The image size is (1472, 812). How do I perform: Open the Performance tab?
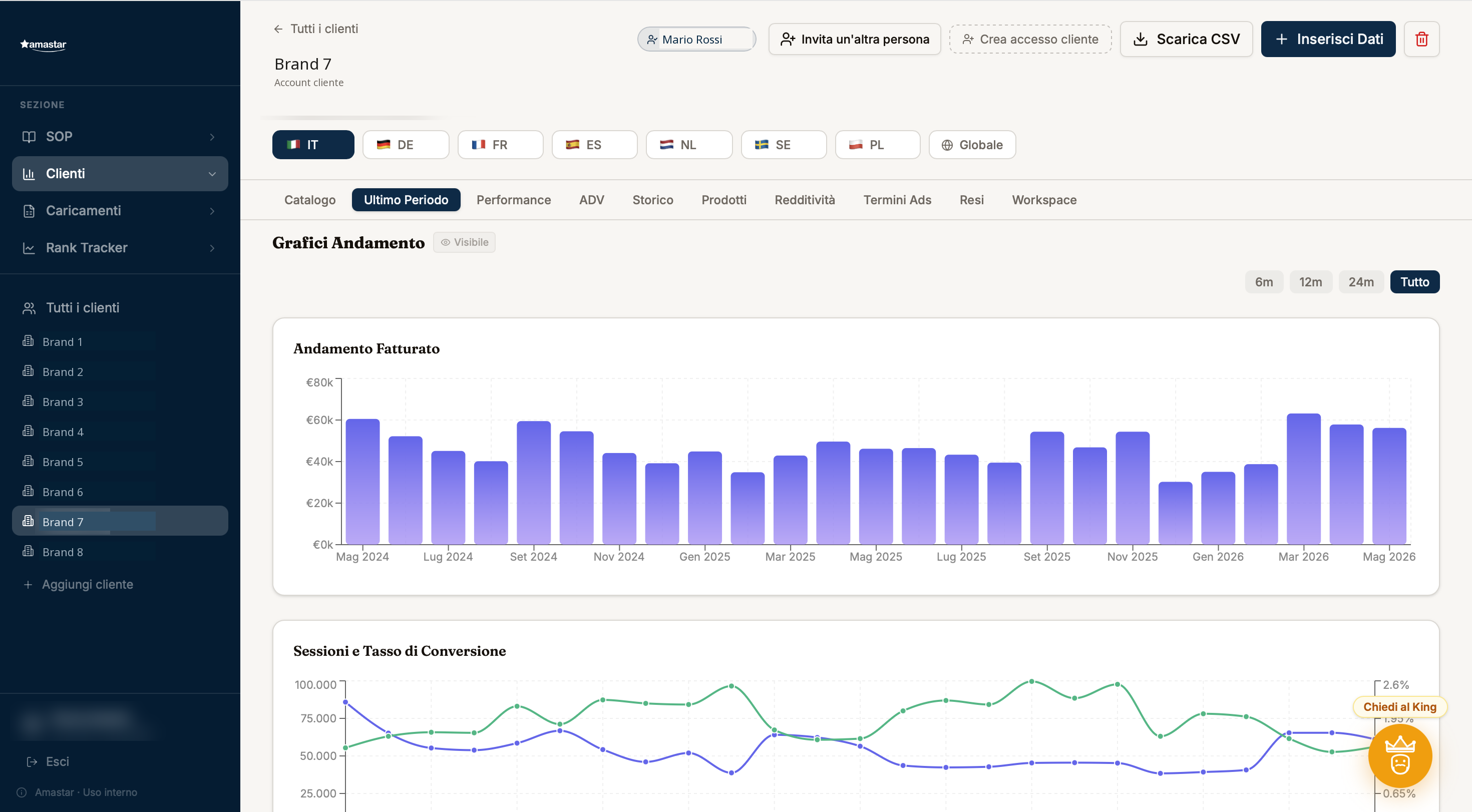513,200
